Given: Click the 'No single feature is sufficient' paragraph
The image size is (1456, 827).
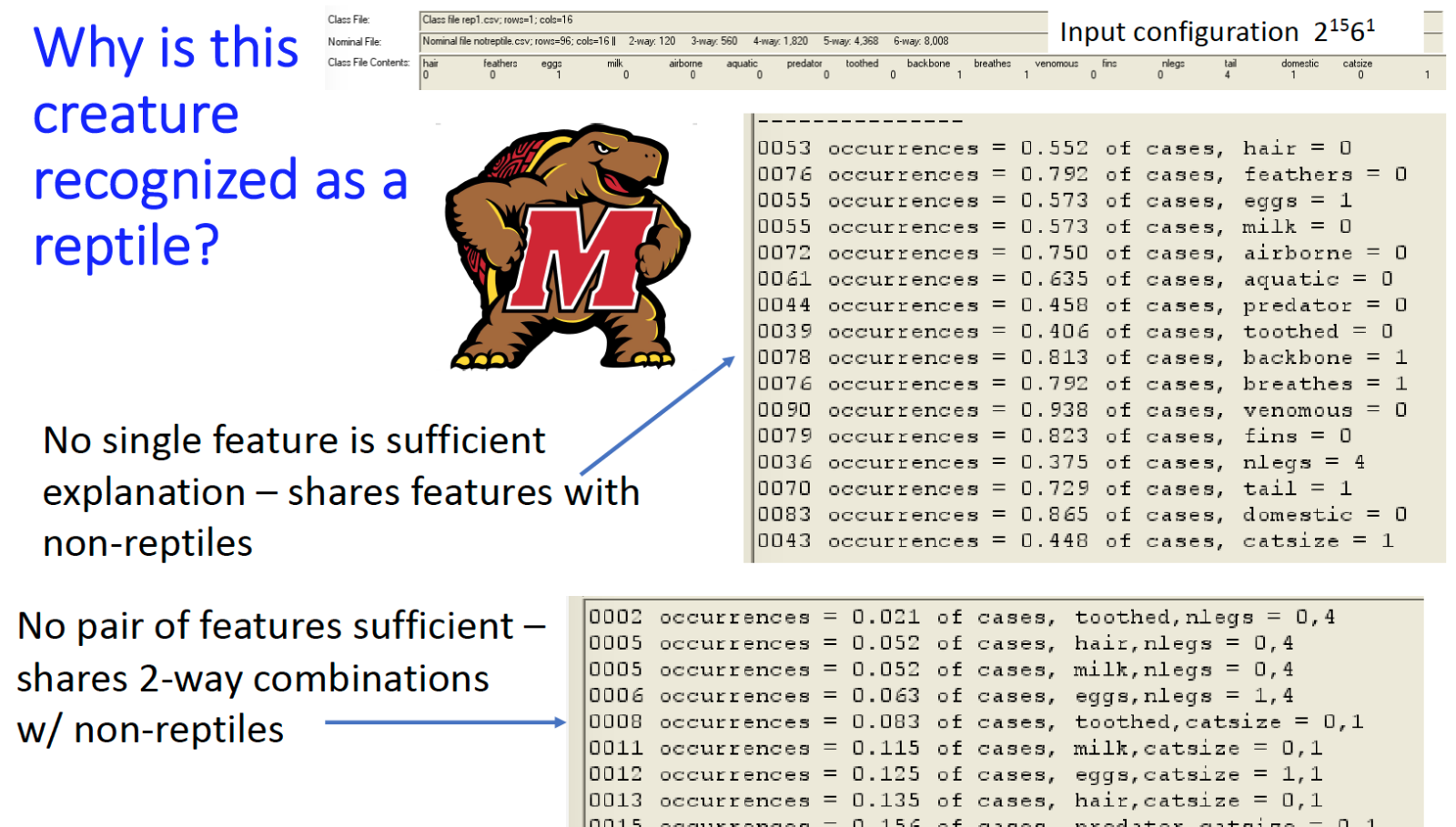Looking at the screenshot, I should tap(341, 491).
